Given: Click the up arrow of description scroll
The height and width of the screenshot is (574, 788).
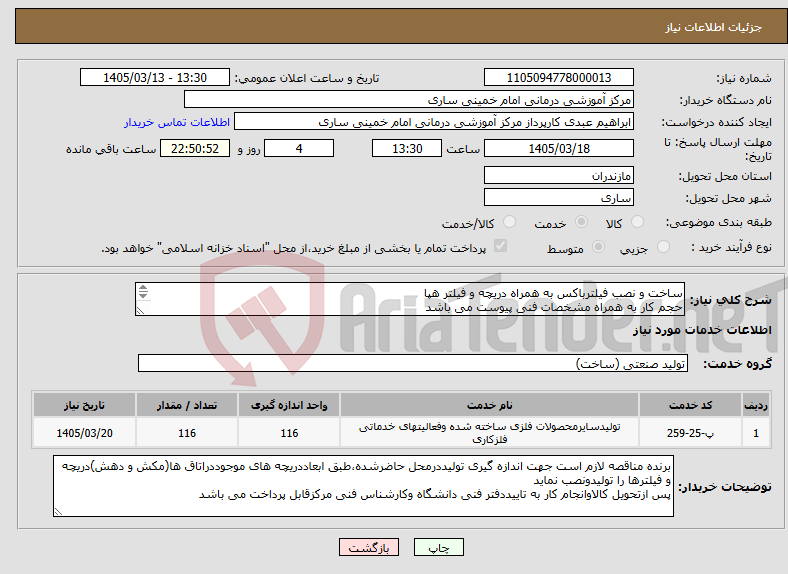Looking at the screenshot, I should [143, 288].
